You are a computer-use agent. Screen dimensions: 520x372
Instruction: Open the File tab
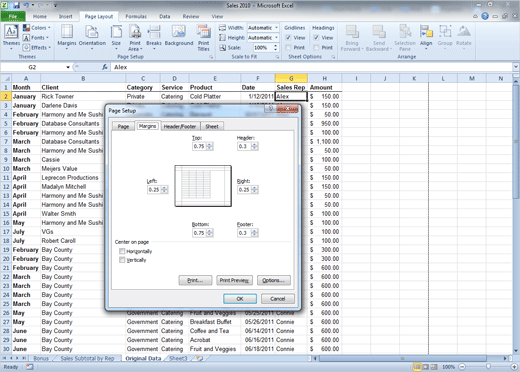(x=13, y=16)
